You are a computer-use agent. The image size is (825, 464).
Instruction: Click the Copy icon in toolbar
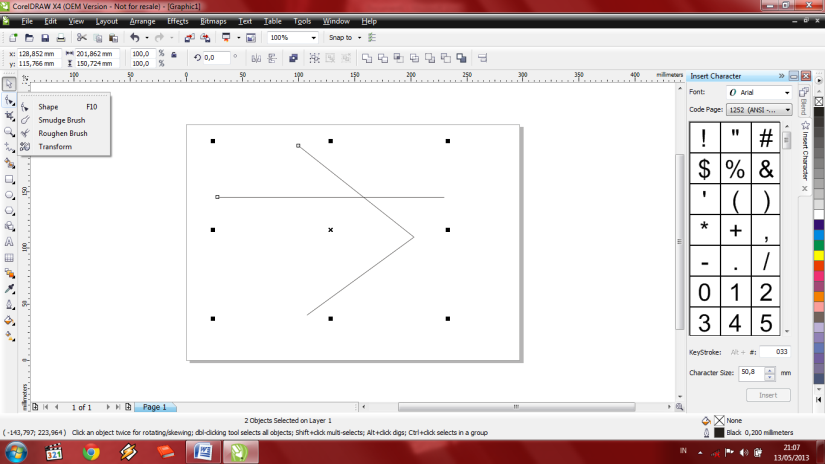click(98, 38)
